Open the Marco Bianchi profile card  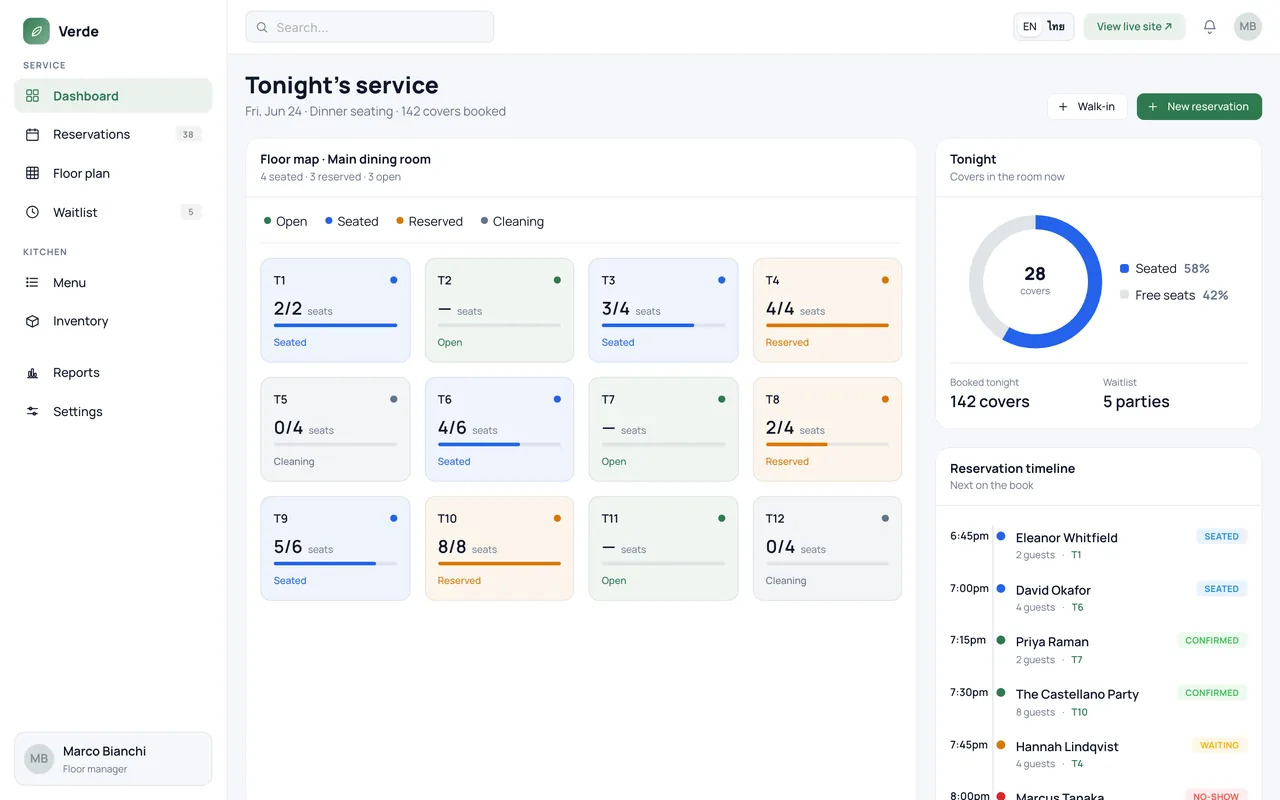click(113, 759)
